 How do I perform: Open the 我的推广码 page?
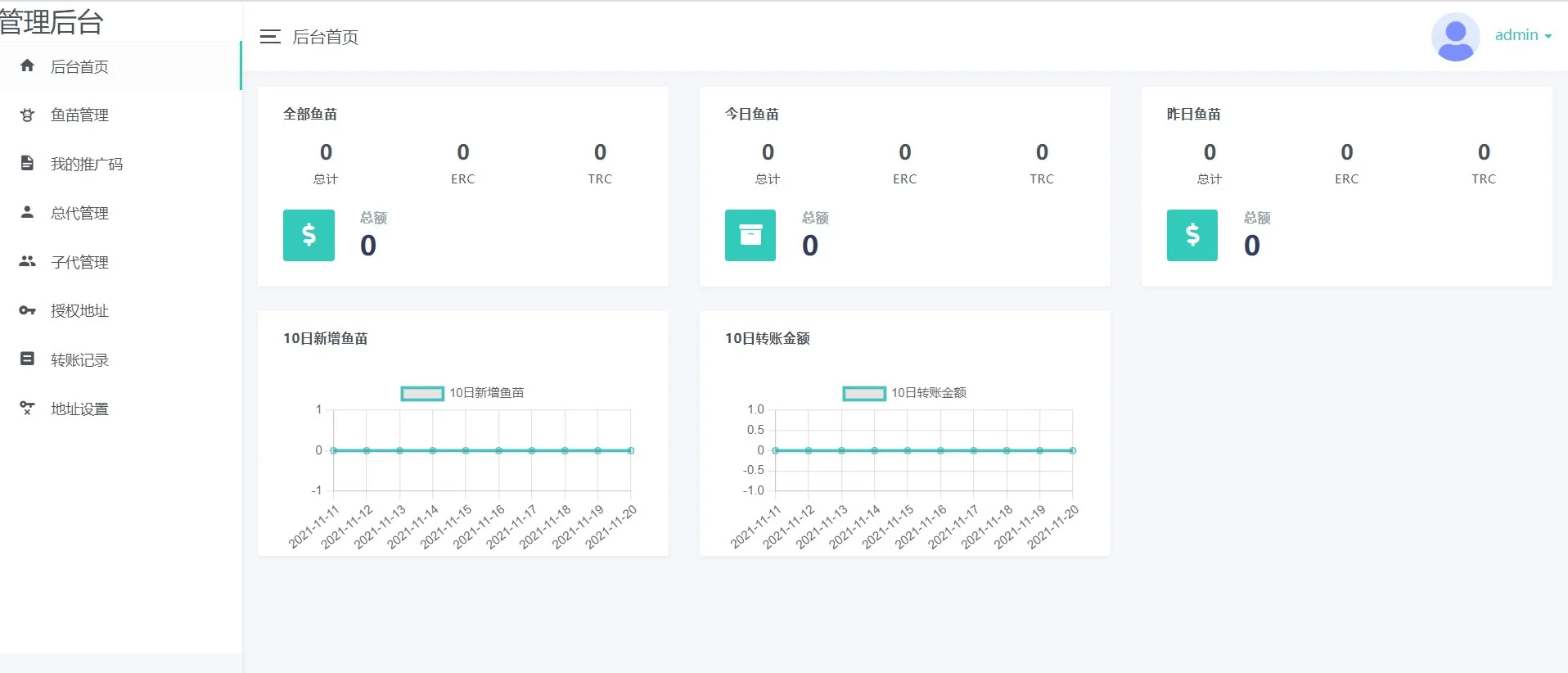tap(86, 165)
